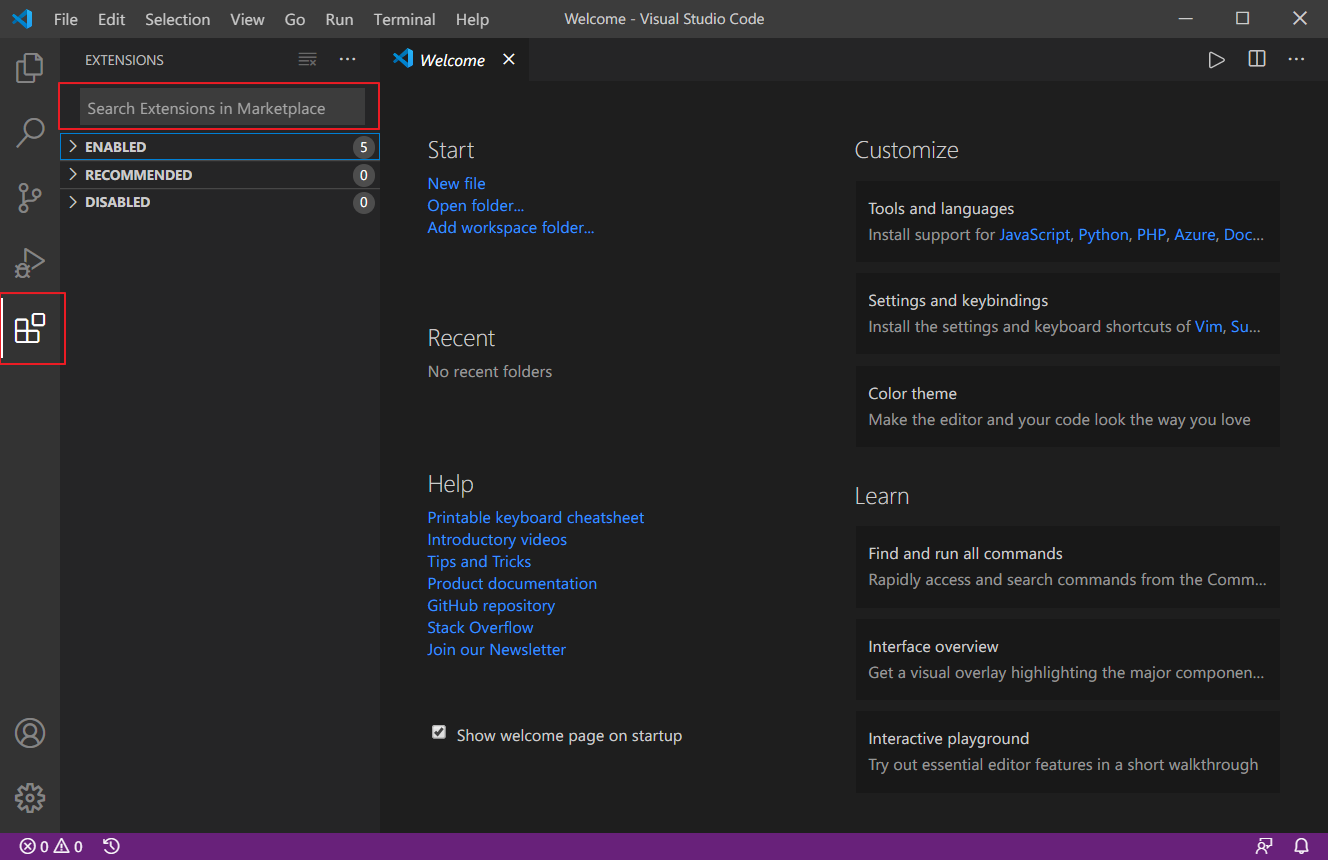Viewport: 1328px width, 860px height.
Task: Open the Selection menu
Action: tap(177, 19)
